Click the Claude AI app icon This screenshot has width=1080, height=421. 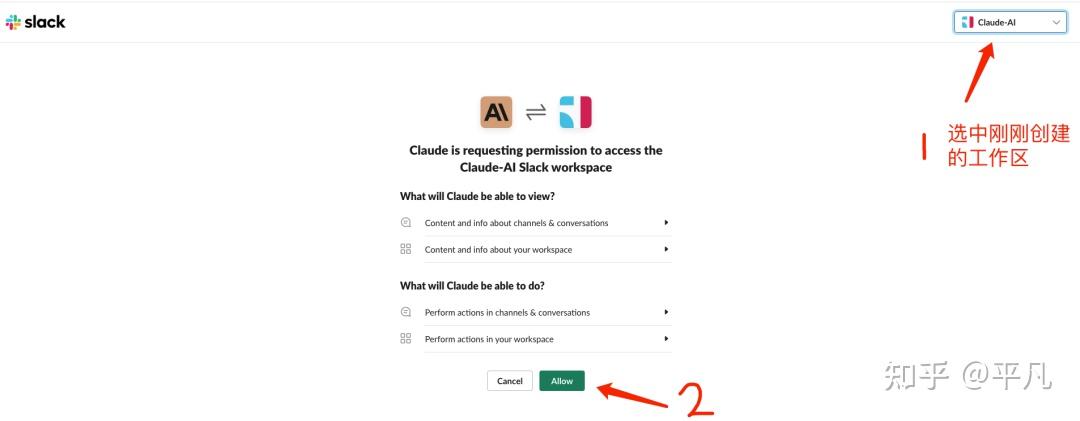[496, 112]
